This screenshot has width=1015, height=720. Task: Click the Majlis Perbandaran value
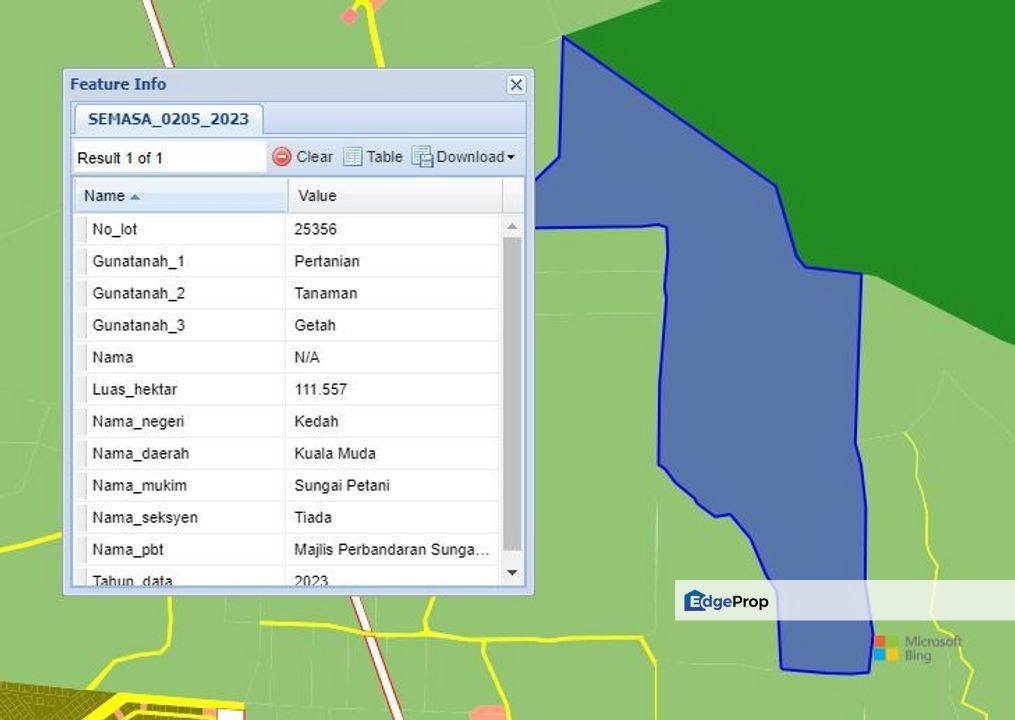click(x=392, y=550)
